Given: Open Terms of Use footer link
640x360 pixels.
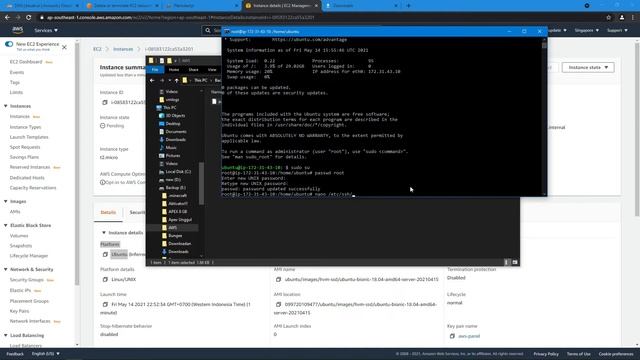Looking at the screenshot, I should (x=578, y=354).
